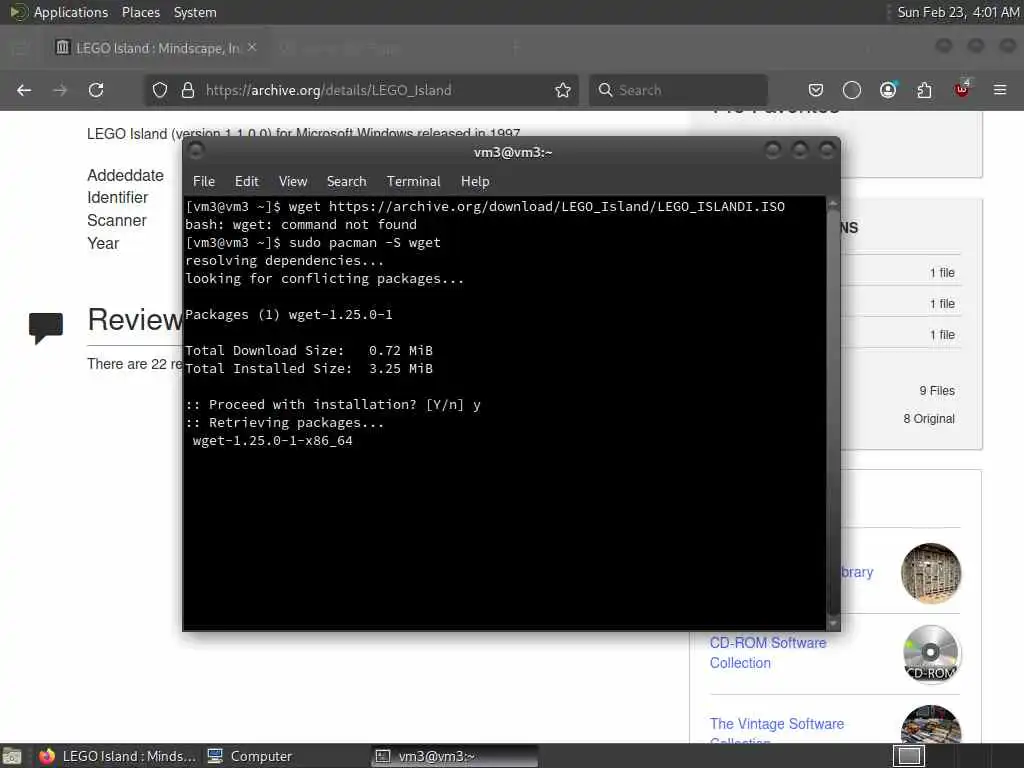Click the '9 Files' download link
The image size is (1024, 768).
937,391
